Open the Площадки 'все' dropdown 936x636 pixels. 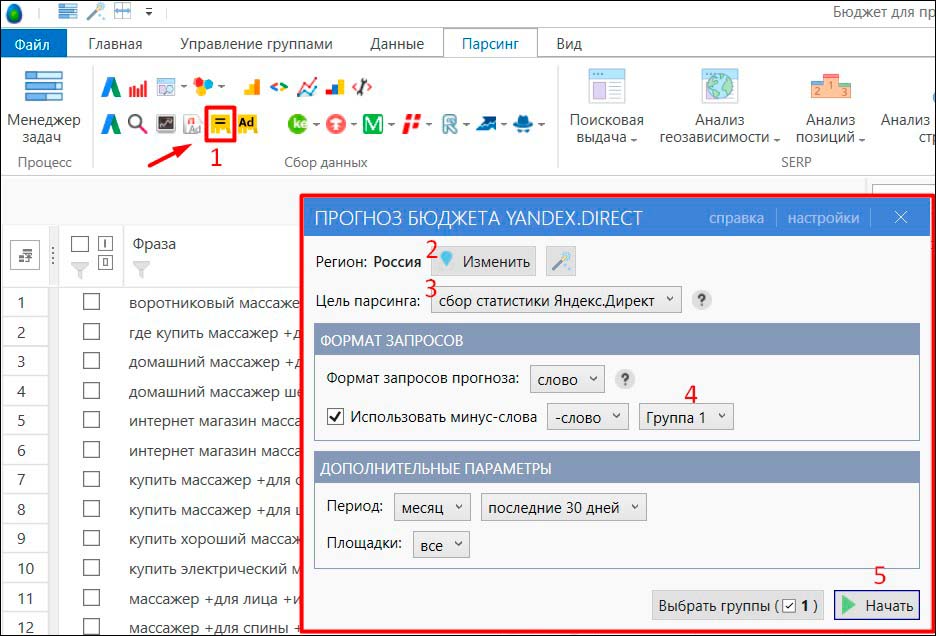pyautogui.click(x=441, y=545)
